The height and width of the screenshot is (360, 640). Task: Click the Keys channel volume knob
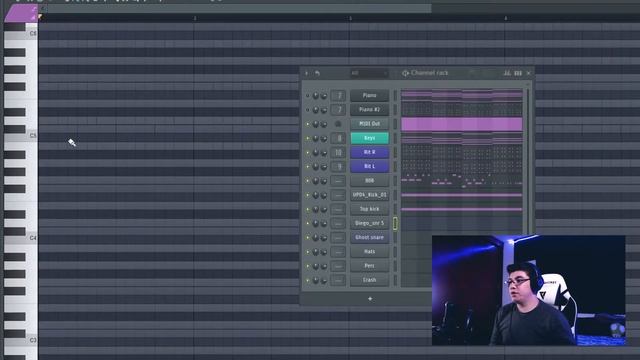(324, 139)
